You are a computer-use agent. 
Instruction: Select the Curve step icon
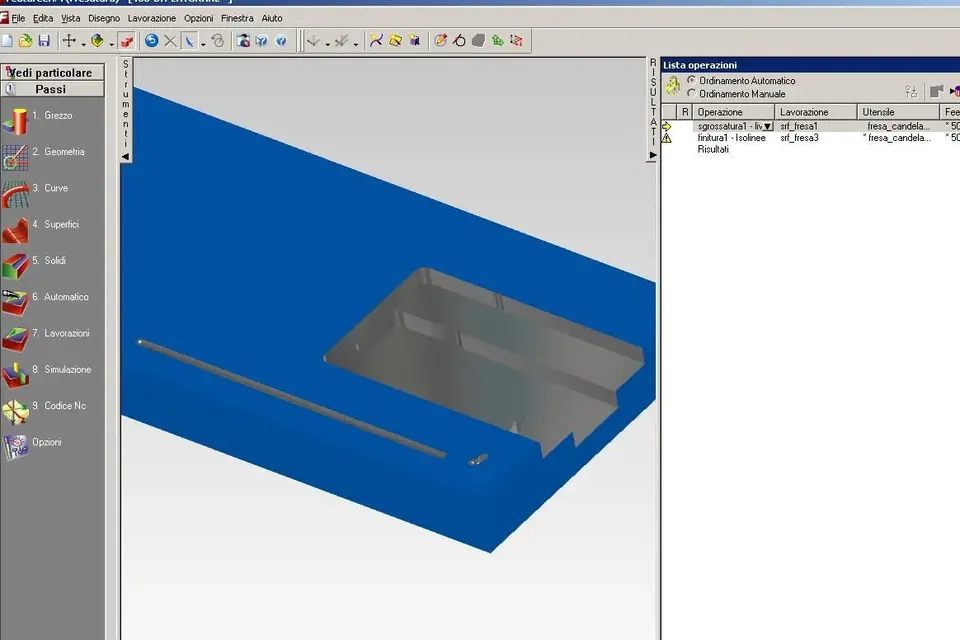(x=15, y=192)
